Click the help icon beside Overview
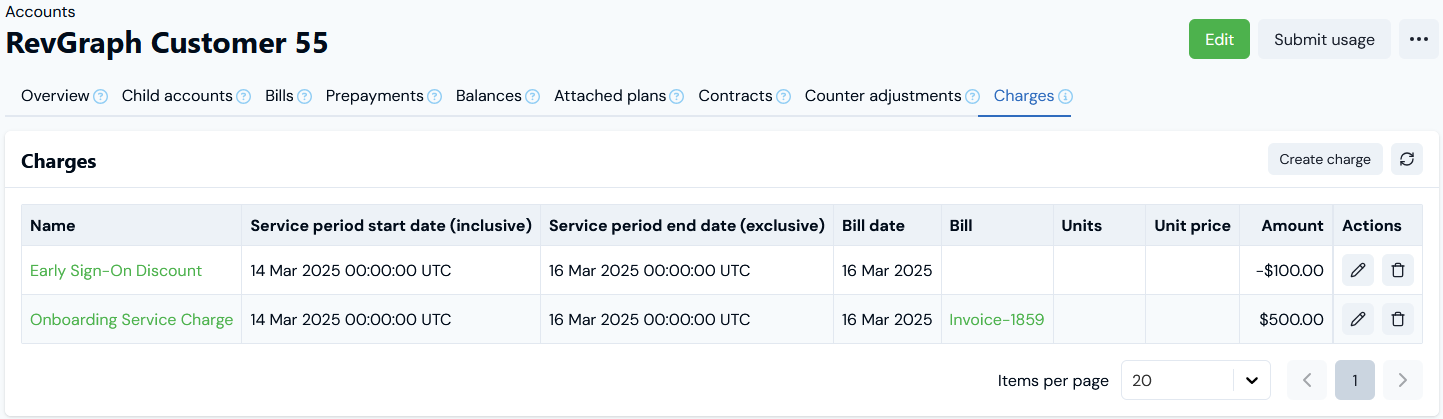 100,97
